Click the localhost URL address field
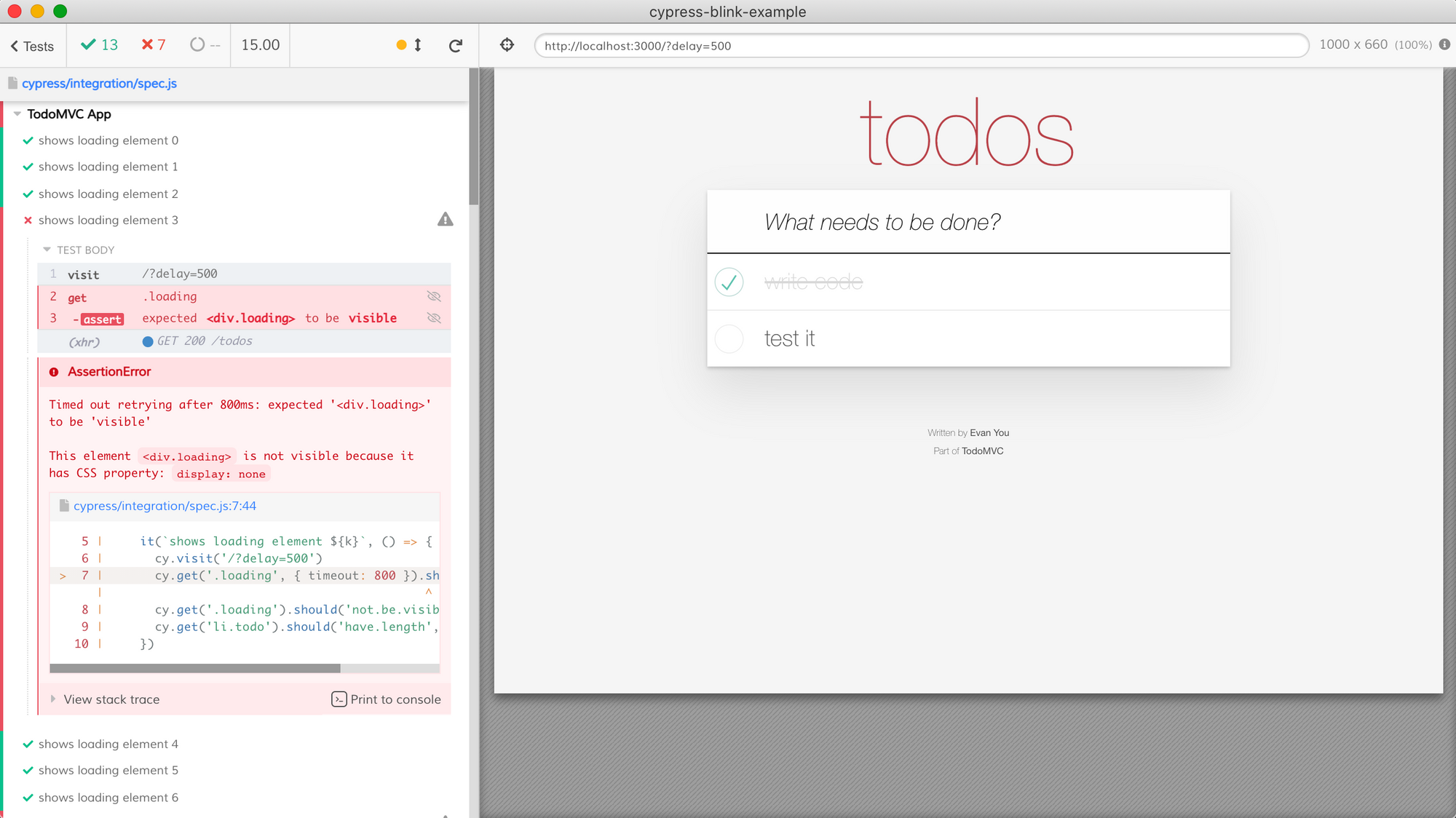The width and height of the screenshot is (1456, 818). tap(921, 46)
